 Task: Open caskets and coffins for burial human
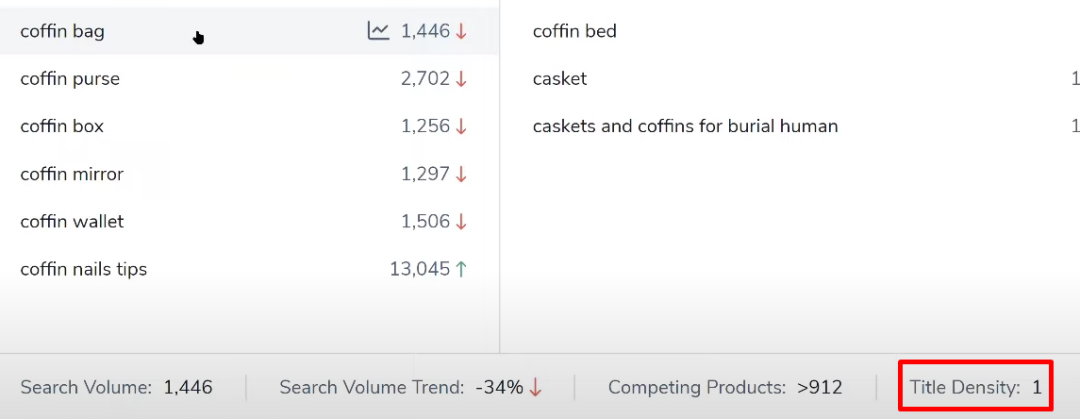point(685,126)
